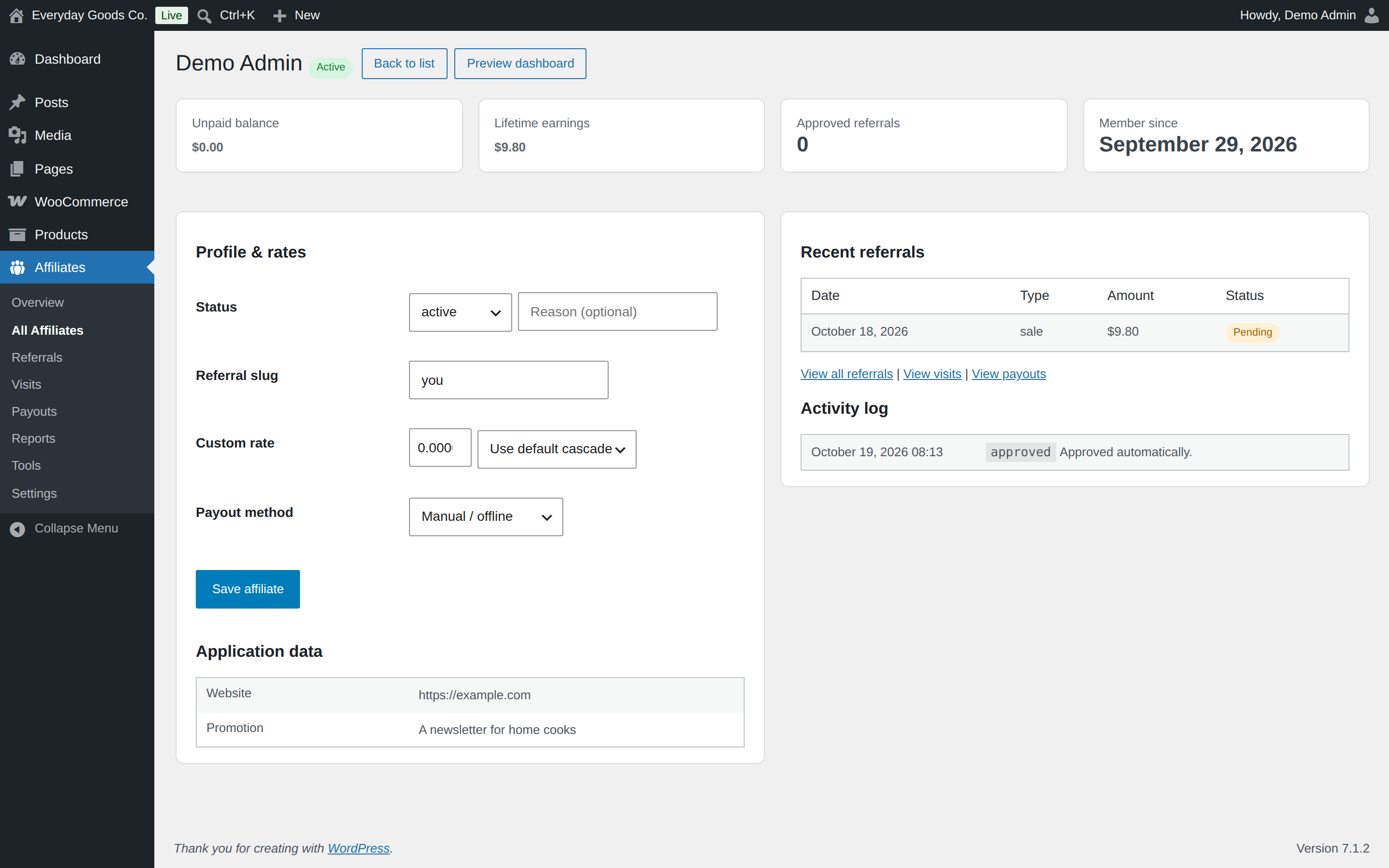Click the plus icon next to New
Viewport: 1389px width, 868px height.
click(280, 15)
